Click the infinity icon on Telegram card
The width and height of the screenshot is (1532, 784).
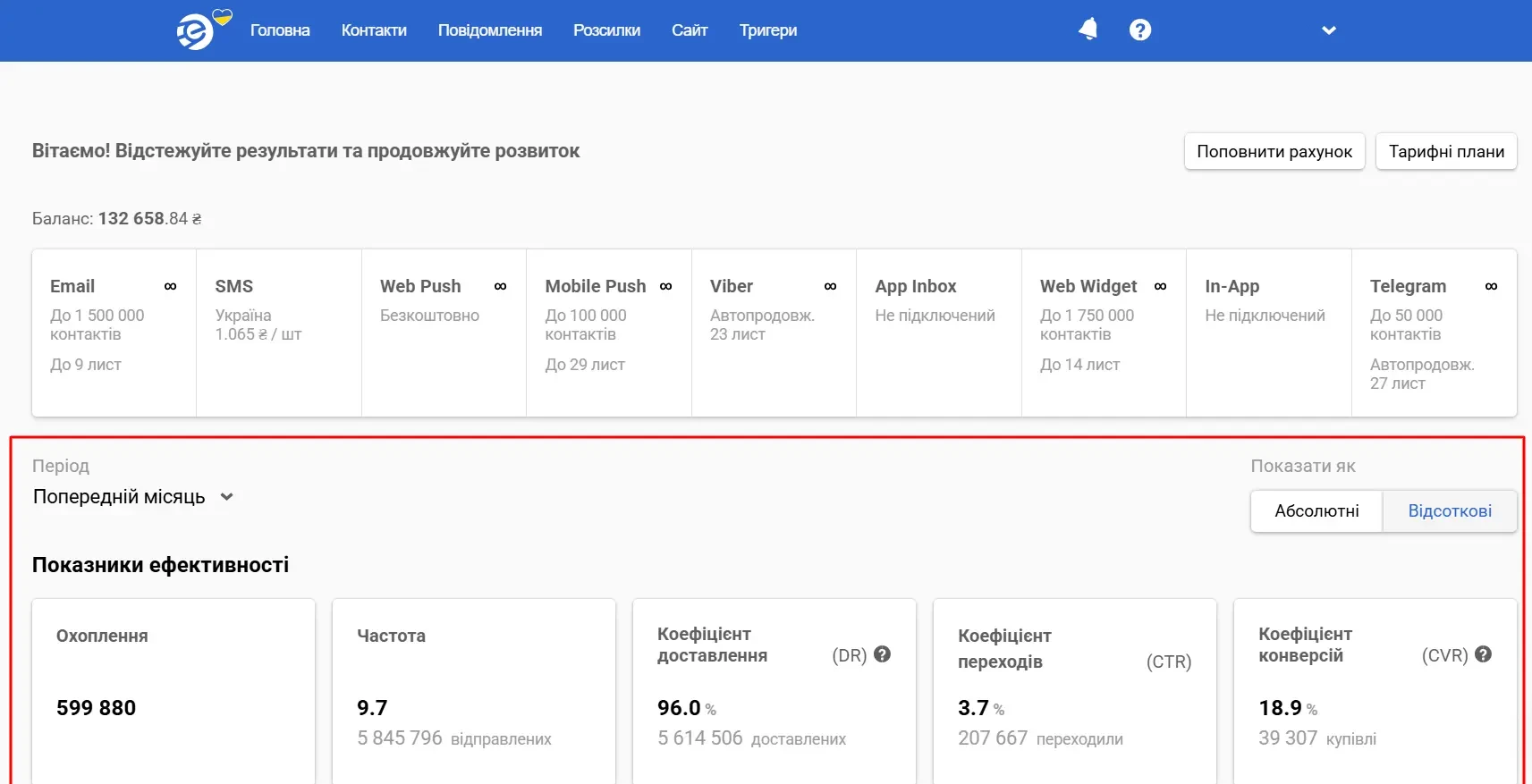coord(1491,287)
